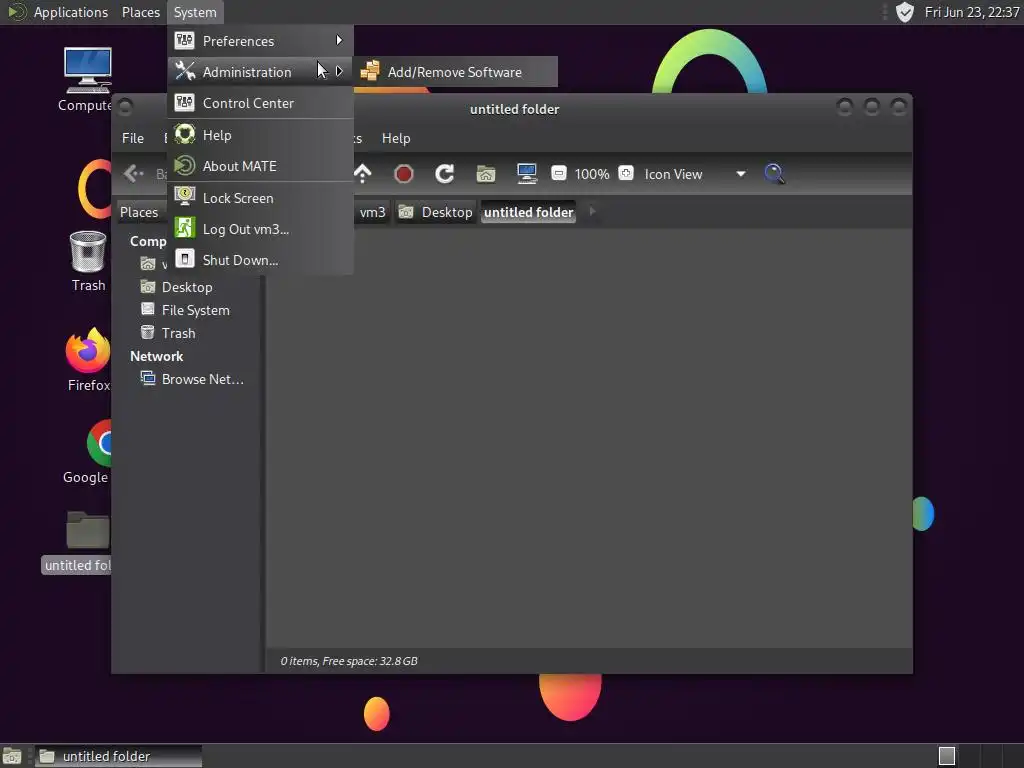Click the path bar forward arrow
The image size is (1024, 768).
[592, 212]
